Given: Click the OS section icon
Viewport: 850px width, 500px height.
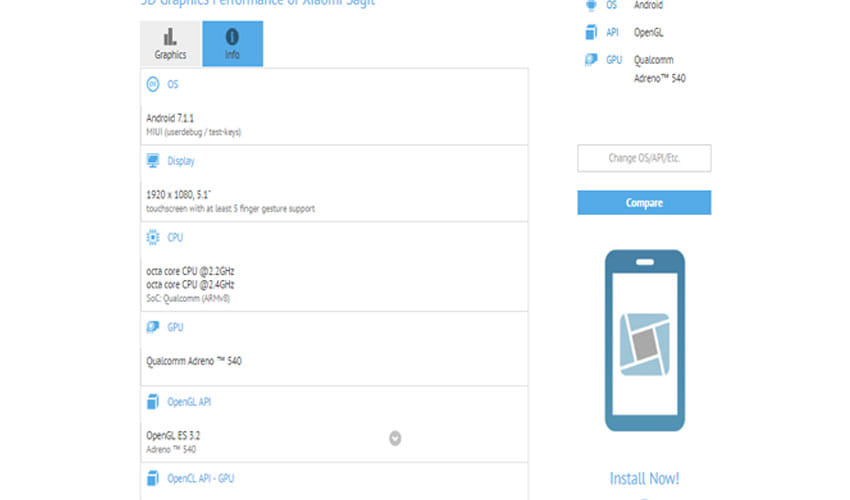Looking at the screenshot, I should (x=153, y=84).
